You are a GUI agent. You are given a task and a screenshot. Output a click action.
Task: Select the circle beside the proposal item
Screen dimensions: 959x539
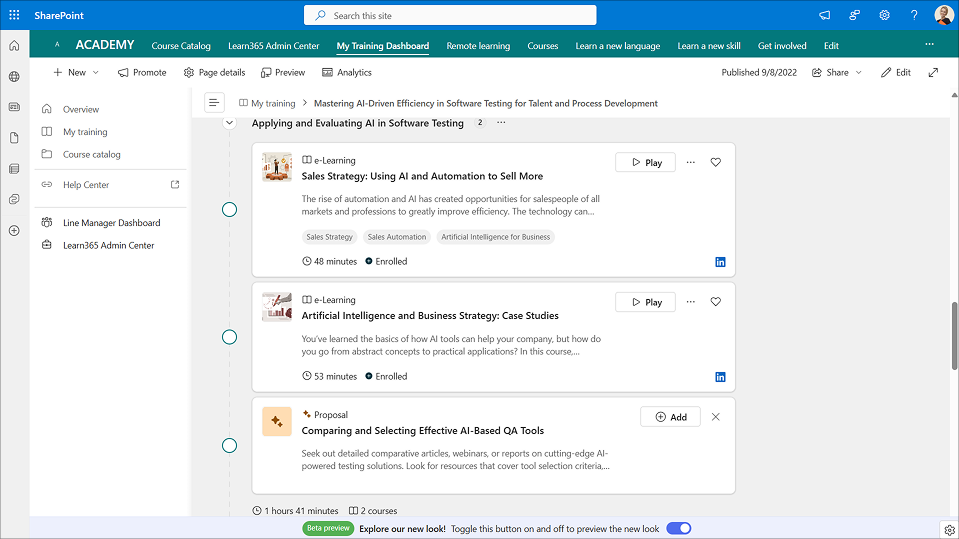tap(229, 445)
